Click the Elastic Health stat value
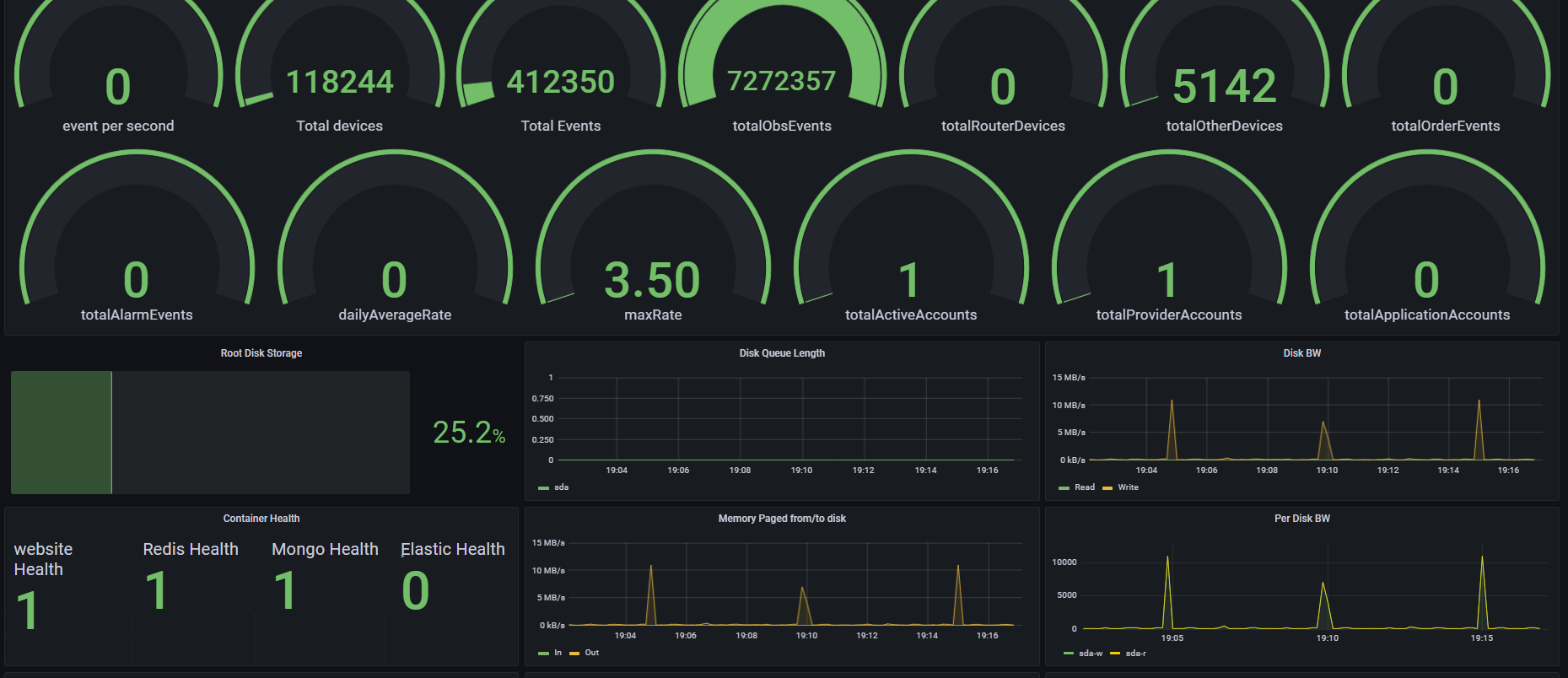Viewport: 1568px width, 678px height. tap(416, 590)
